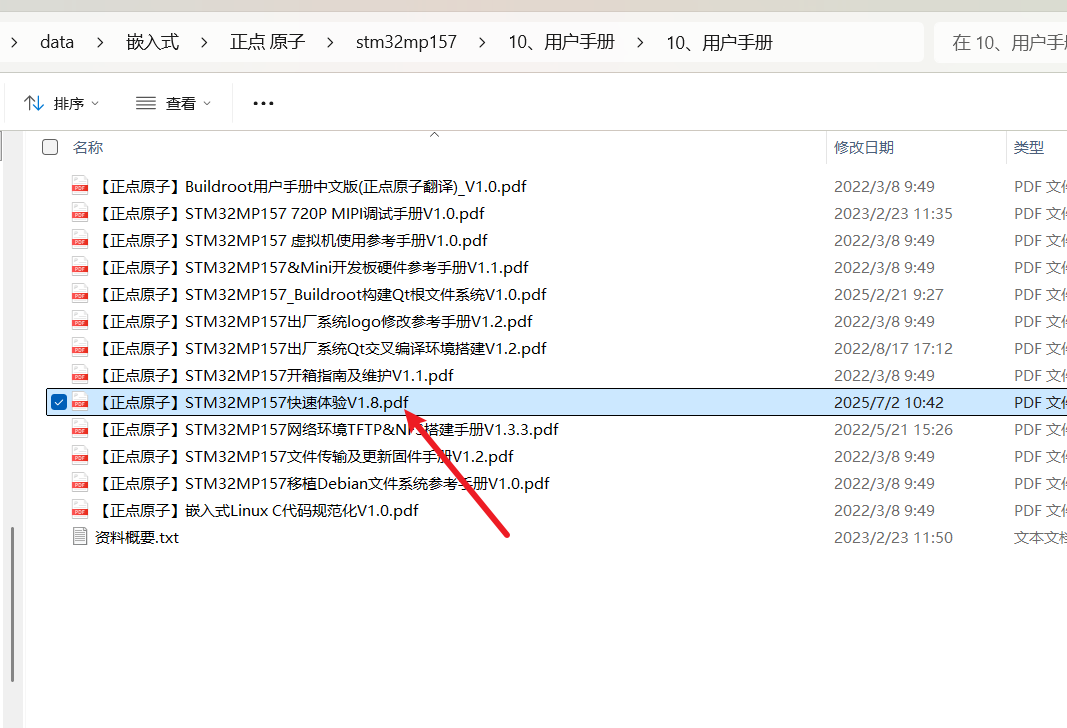Sort by the 名称 column header
The height and width of the screenshot is (728, 1067).
tap(88, 147)
